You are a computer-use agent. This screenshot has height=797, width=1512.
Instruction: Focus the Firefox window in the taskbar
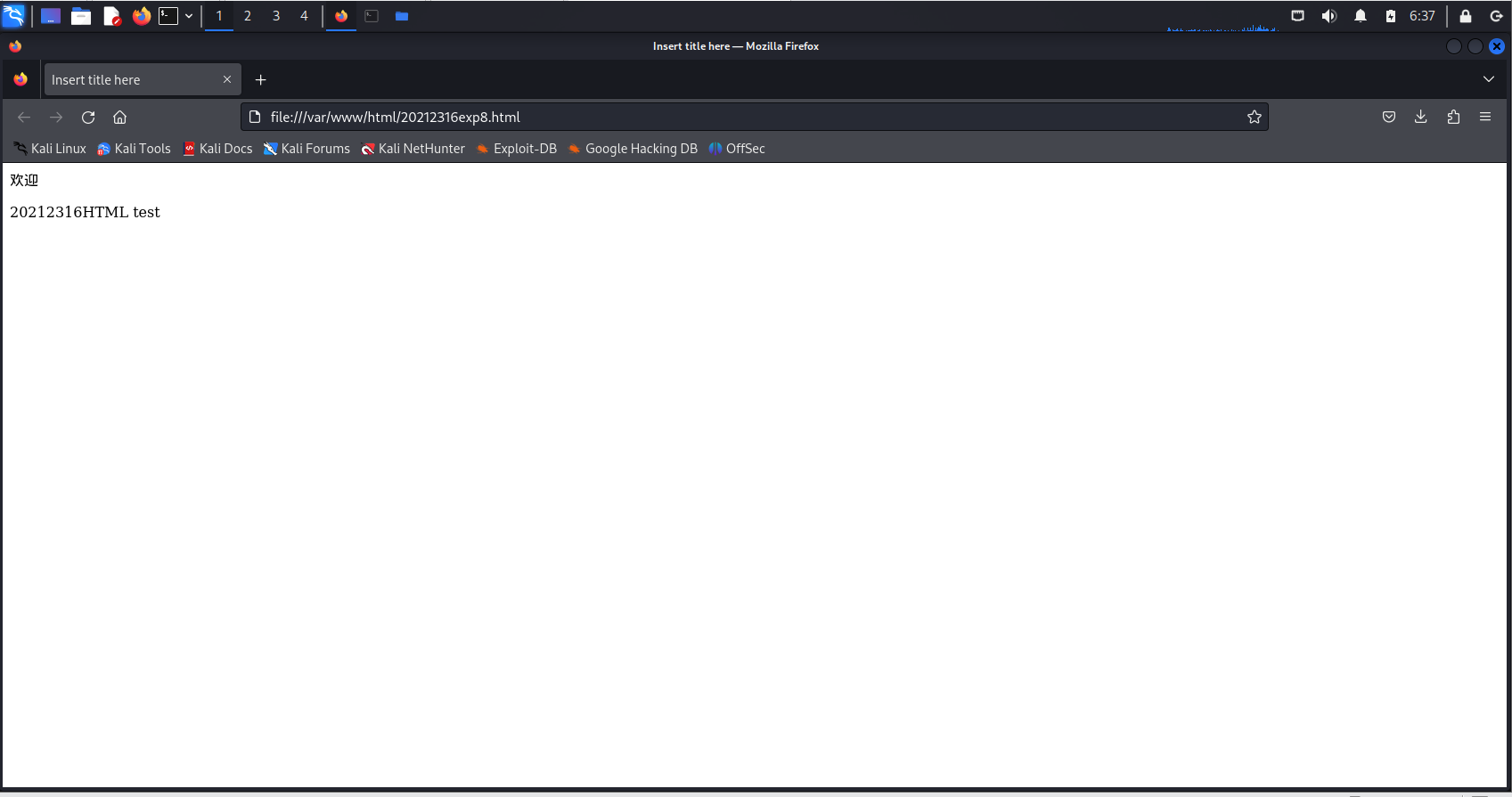[x=341, y=16]
